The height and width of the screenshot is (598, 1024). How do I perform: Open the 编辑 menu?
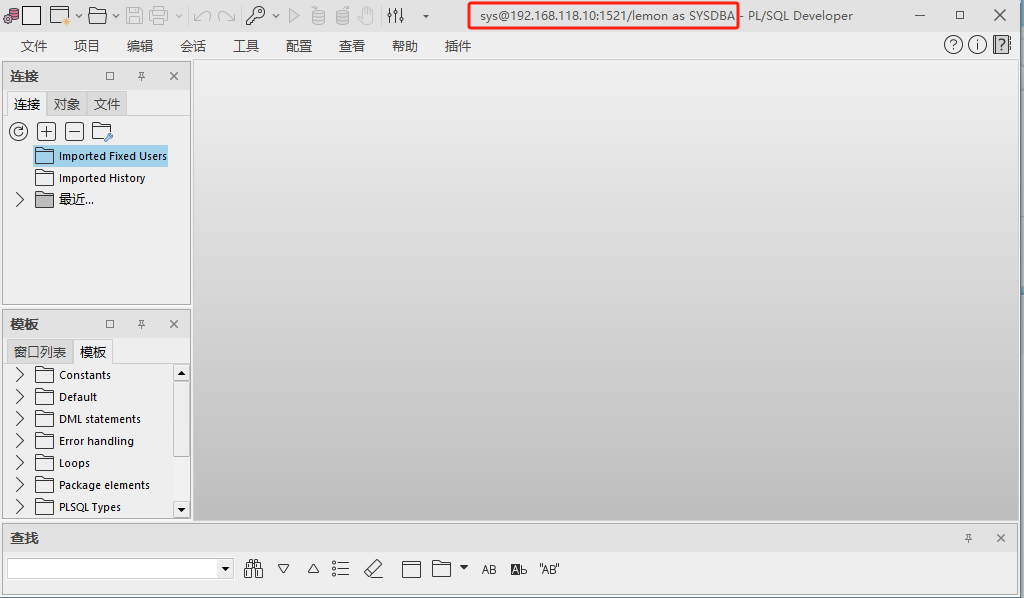click(140, 46)
